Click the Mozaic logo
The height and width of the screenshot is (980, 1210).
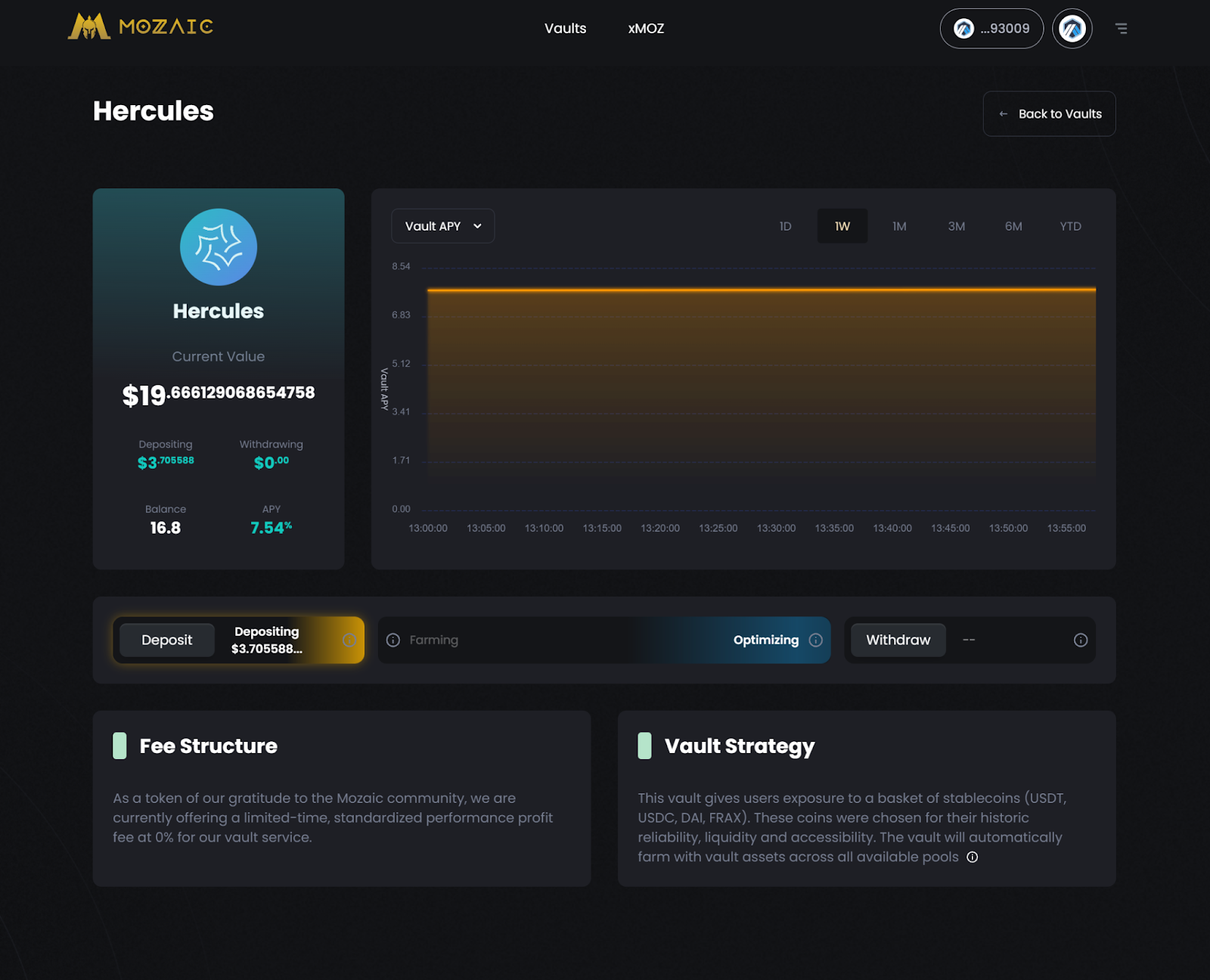point(141,26)
